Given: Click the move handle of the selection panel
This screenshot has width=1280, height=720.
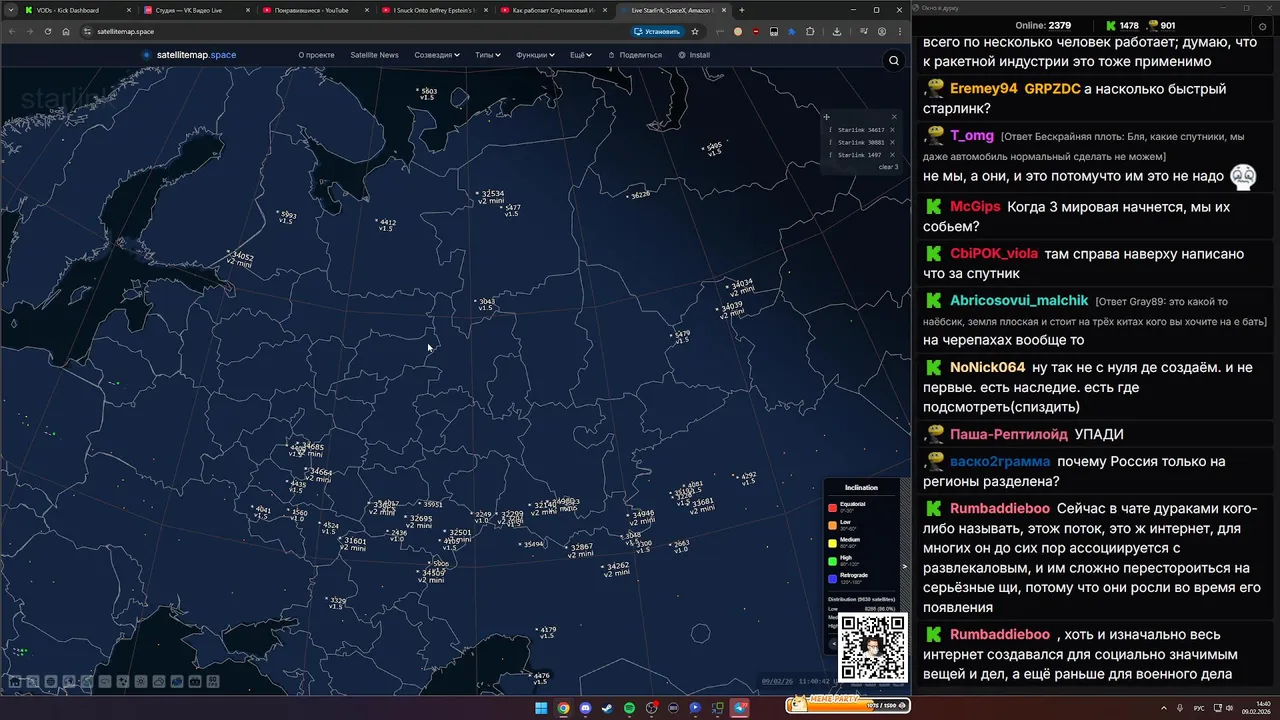Looking at the screenshot, I should (x=826, y=117).
